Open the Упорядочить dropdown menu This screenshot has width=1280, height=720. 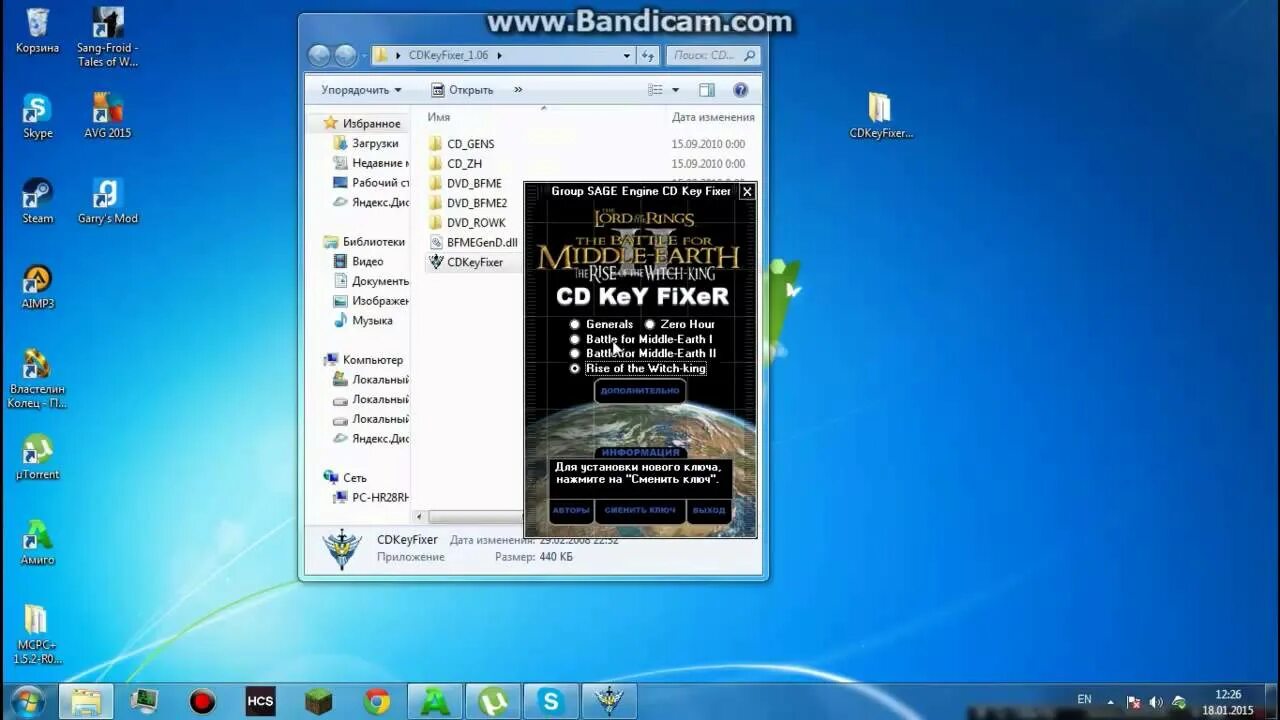click(361, 90)
